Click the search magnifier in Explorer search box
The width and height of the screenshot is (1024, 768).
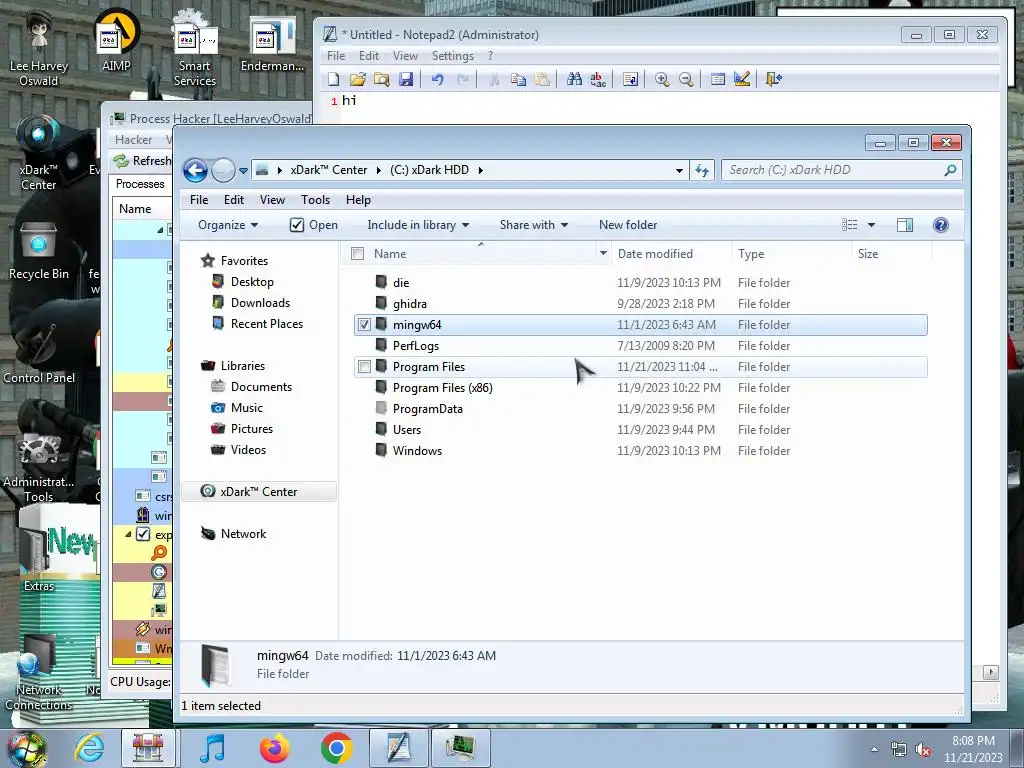(950, 170)
